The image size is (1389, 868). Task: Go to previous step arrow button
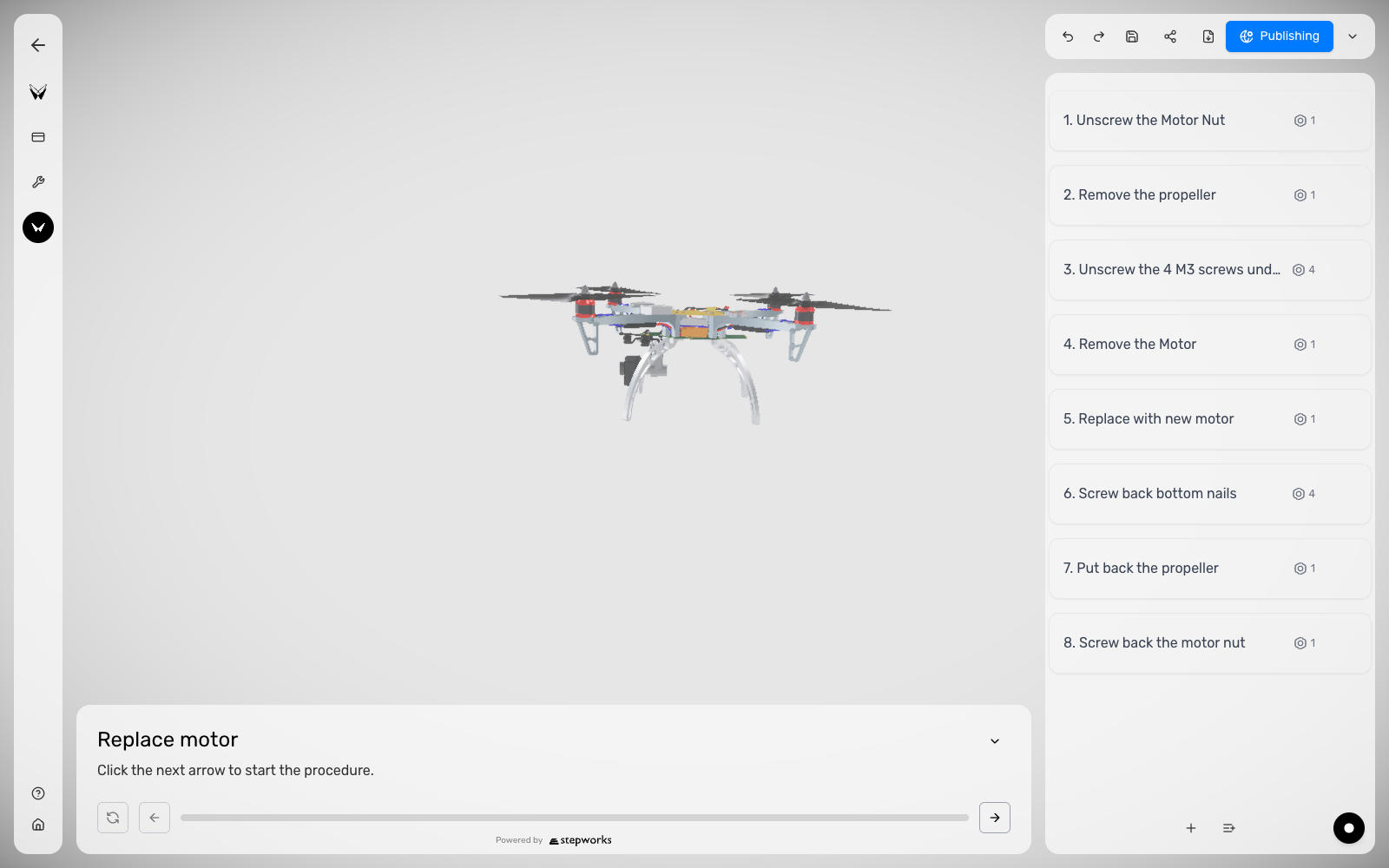[x=155, y=818]
